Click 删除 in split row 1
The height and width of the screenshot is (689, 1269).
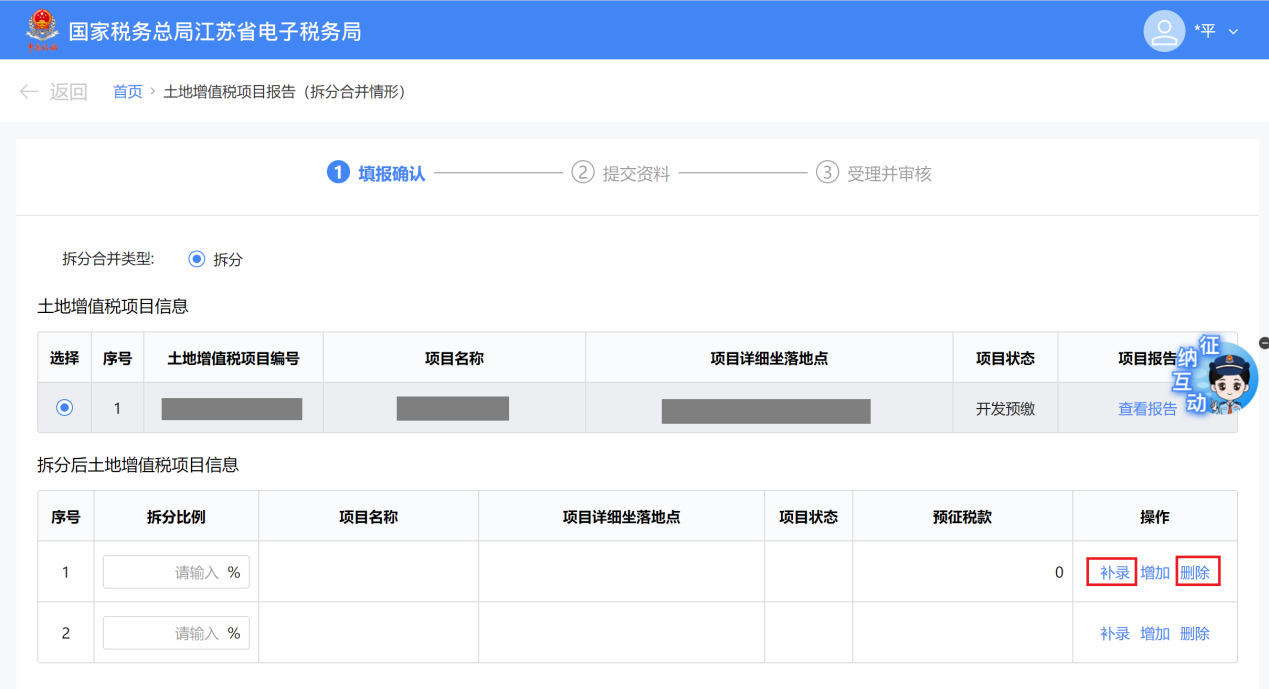pos(1195,573)
